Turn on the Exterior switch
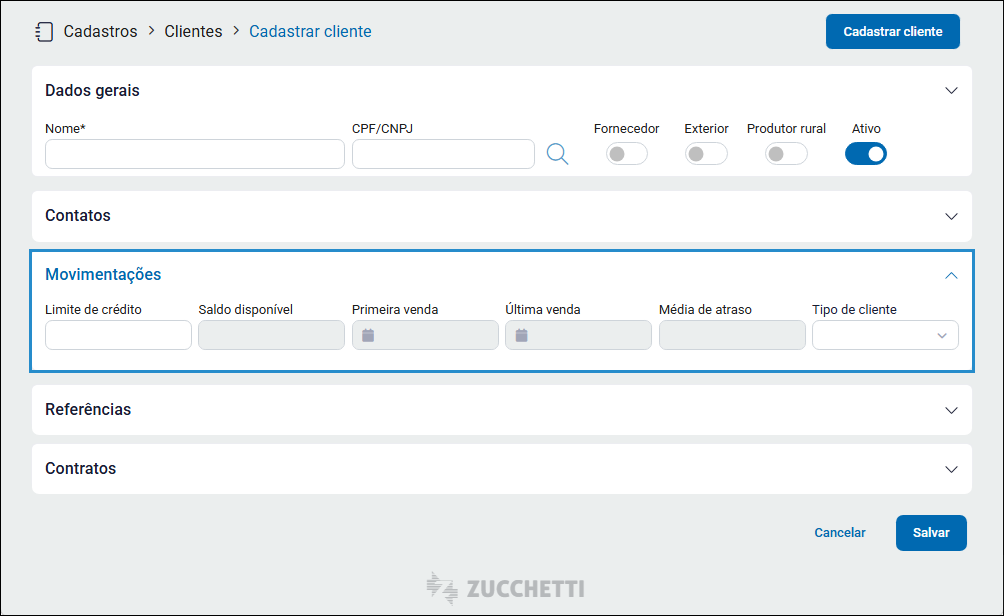The width and height of the screenshot is (1004, 616). pos(706,154)
